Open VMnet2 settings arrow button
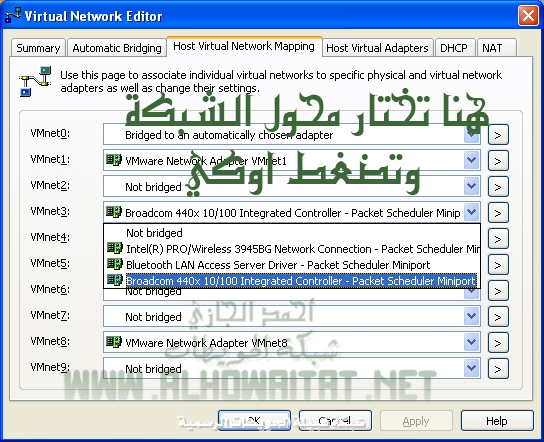The width and height of the screenshot is (544, 442). [x=498, y=187]
